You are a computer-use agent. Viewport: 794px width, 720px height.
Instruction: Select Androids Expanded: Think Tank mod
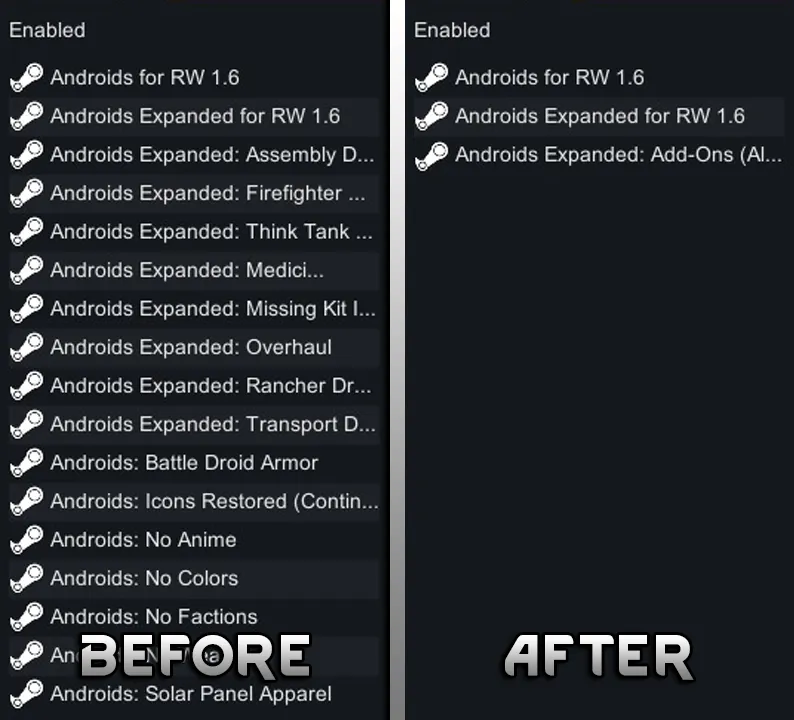tap(211, 232)
